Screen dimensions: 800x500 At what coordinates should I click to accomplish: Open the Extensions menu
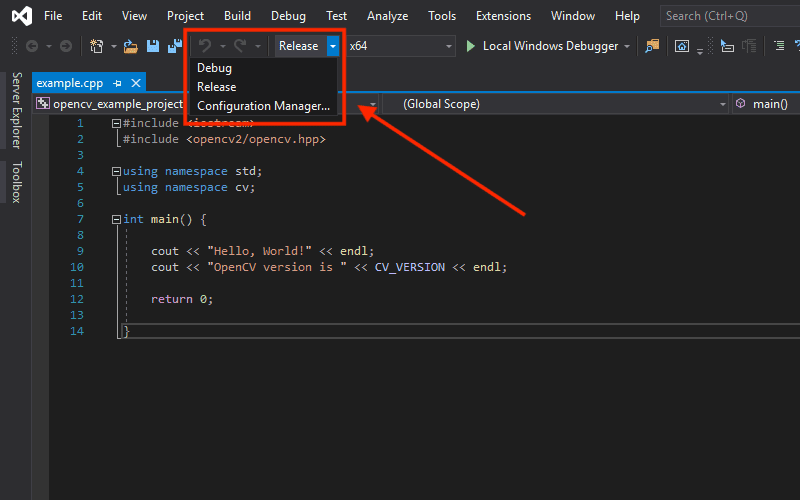pyautogui.click(x=503, y=16)
